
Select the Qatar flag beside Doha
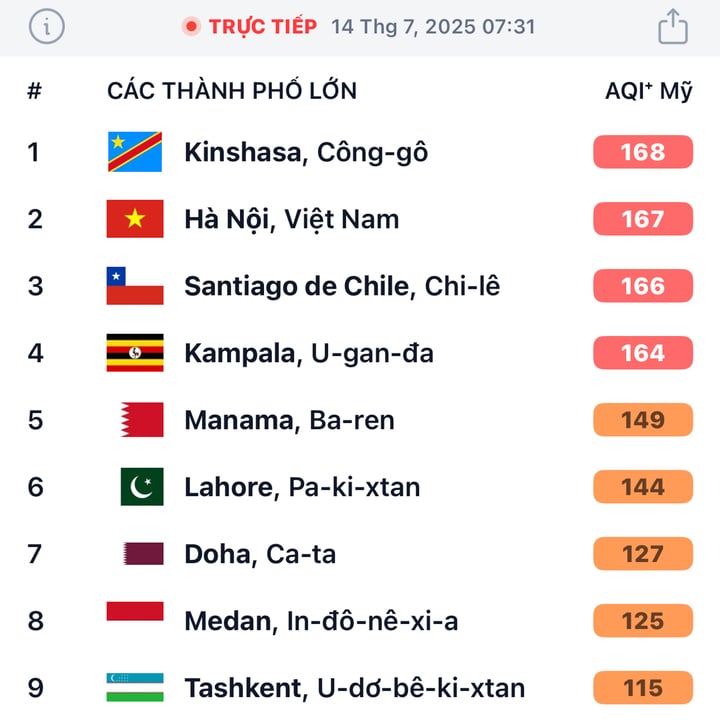pos(143,554)
